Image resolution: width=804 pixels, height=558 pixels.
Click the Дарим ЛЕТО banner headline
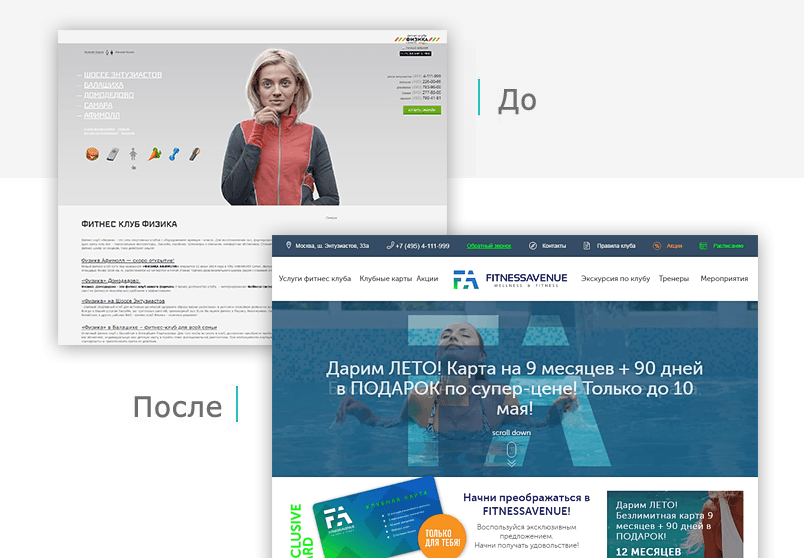[x=514, y=388]
